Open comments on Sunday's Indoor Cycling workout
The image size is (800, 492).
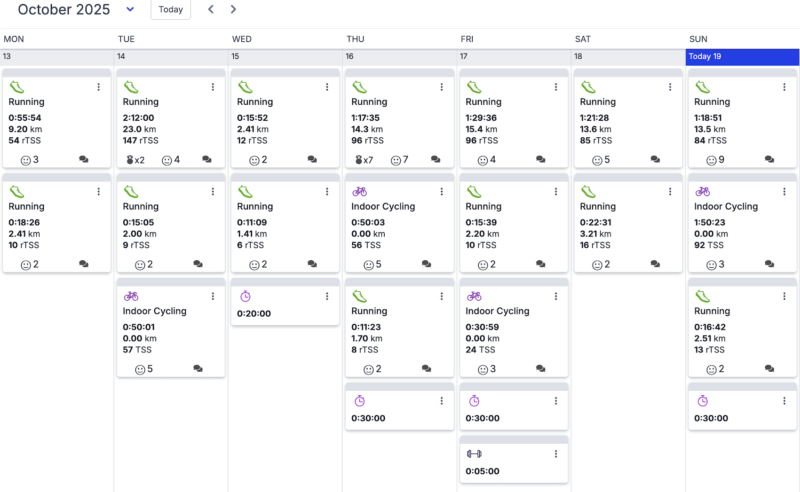(x=769, y=265)
